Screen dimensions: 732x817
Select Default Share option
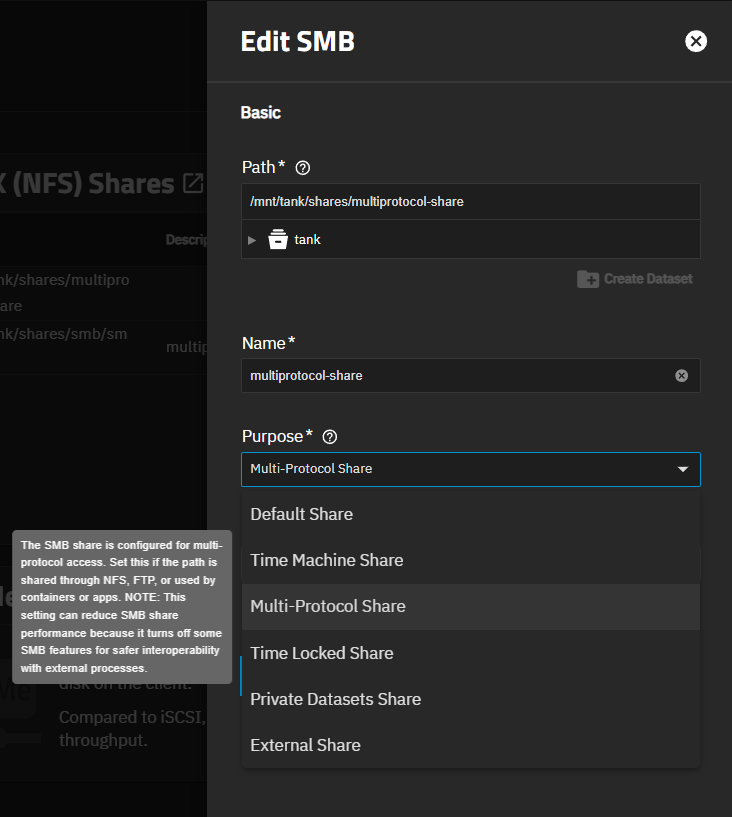(x=301, y=514)
